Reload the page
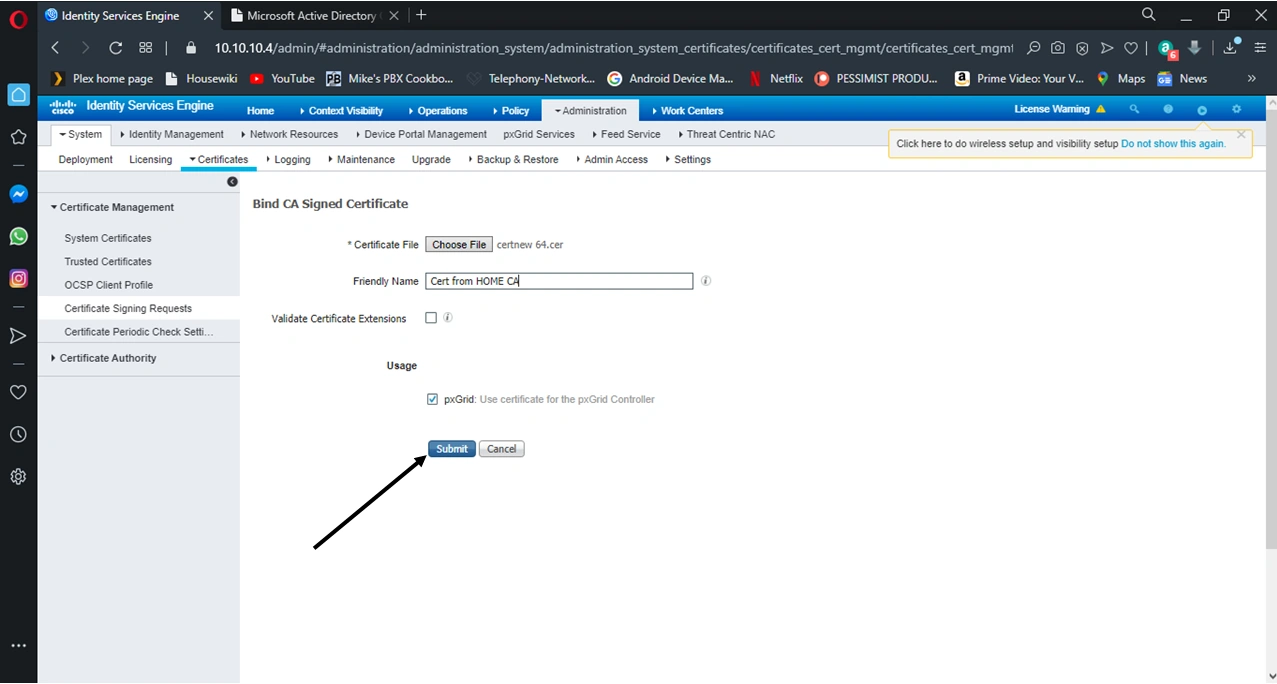Image resolution: width=1277 pixels, height=684 pixels. 115,47
